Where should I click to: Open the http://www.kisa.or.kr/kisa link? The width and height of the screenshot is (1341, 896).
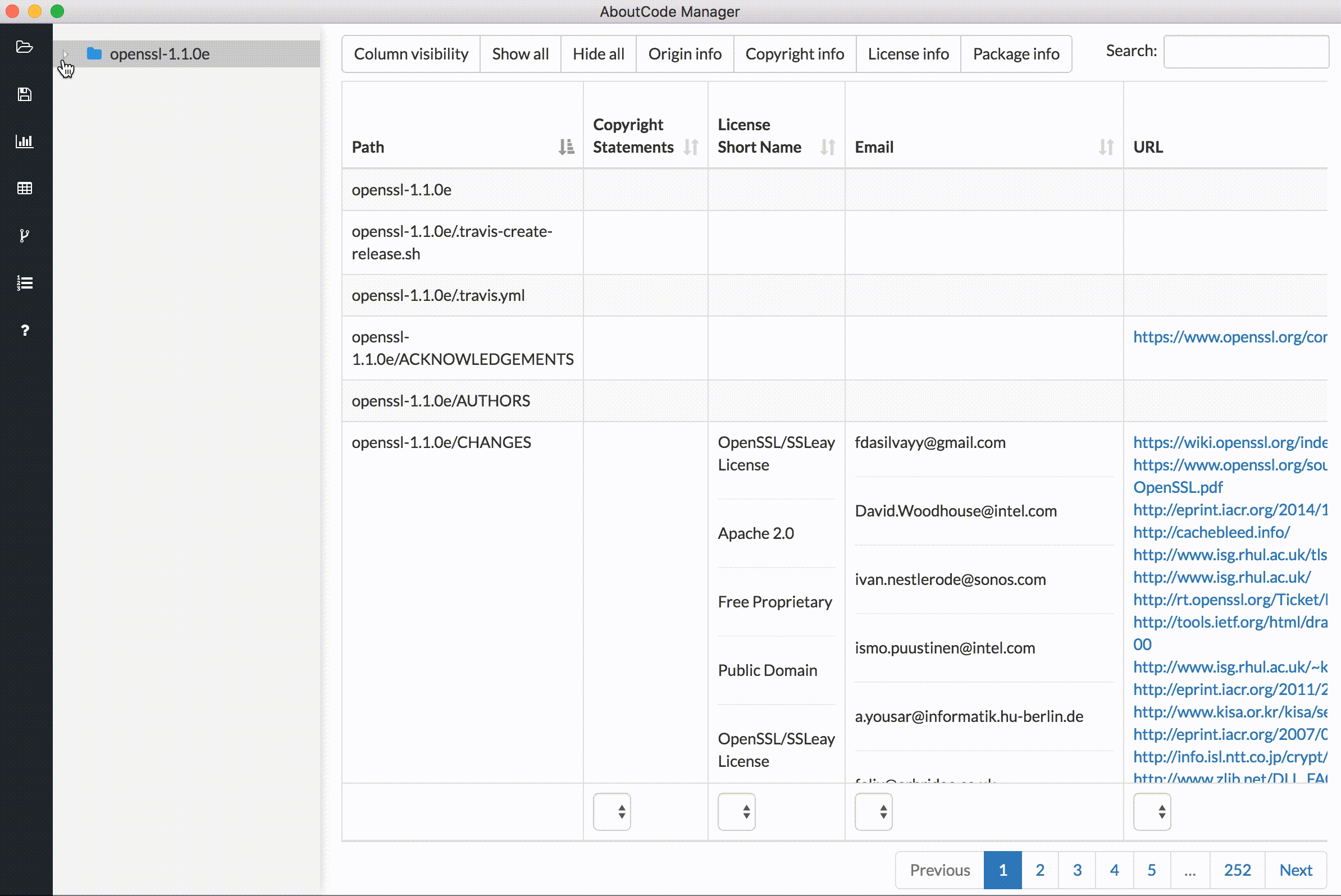tap(1230, 711)
